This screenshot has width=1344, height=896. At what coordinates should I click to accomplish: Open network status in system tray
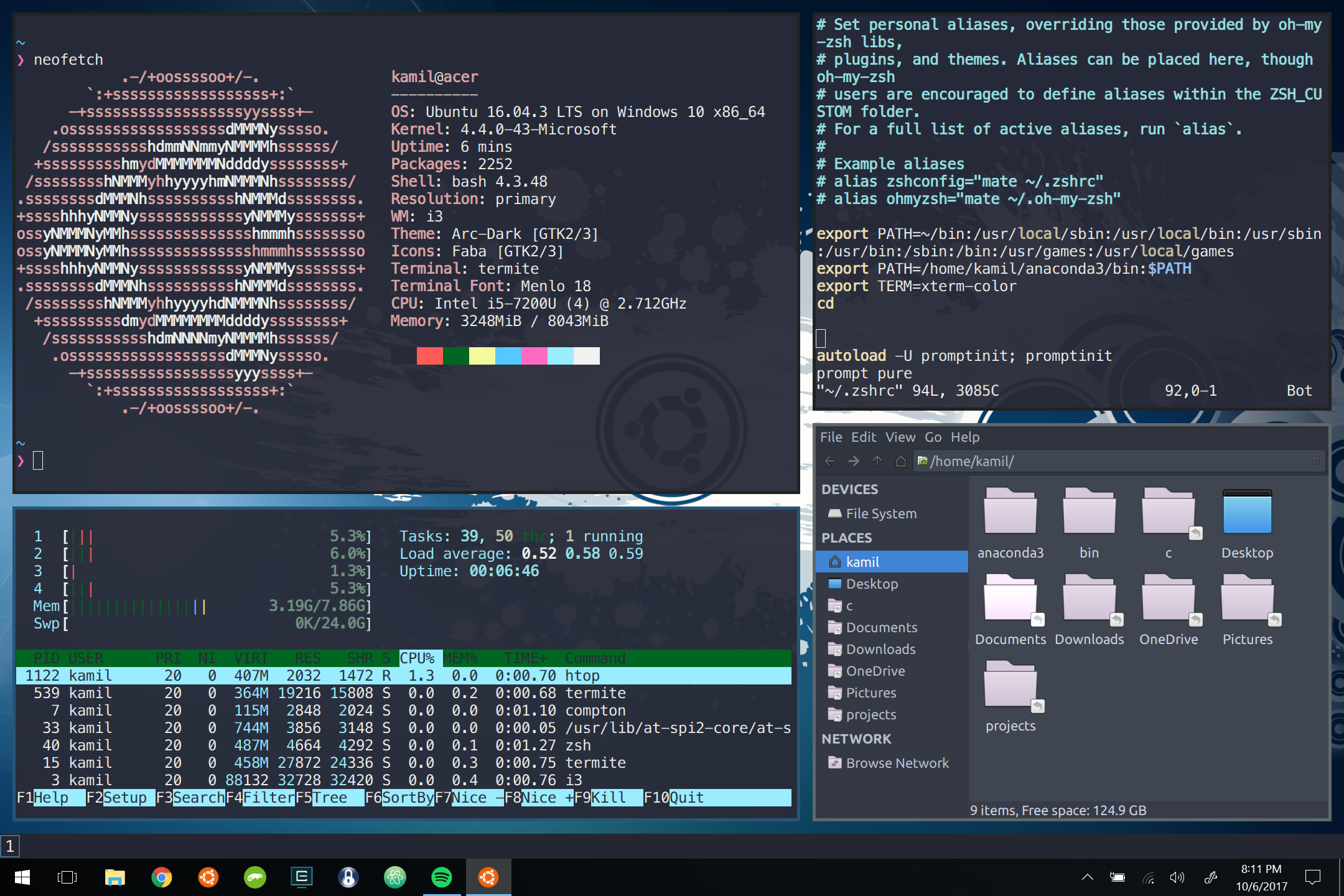point(1148,877)
